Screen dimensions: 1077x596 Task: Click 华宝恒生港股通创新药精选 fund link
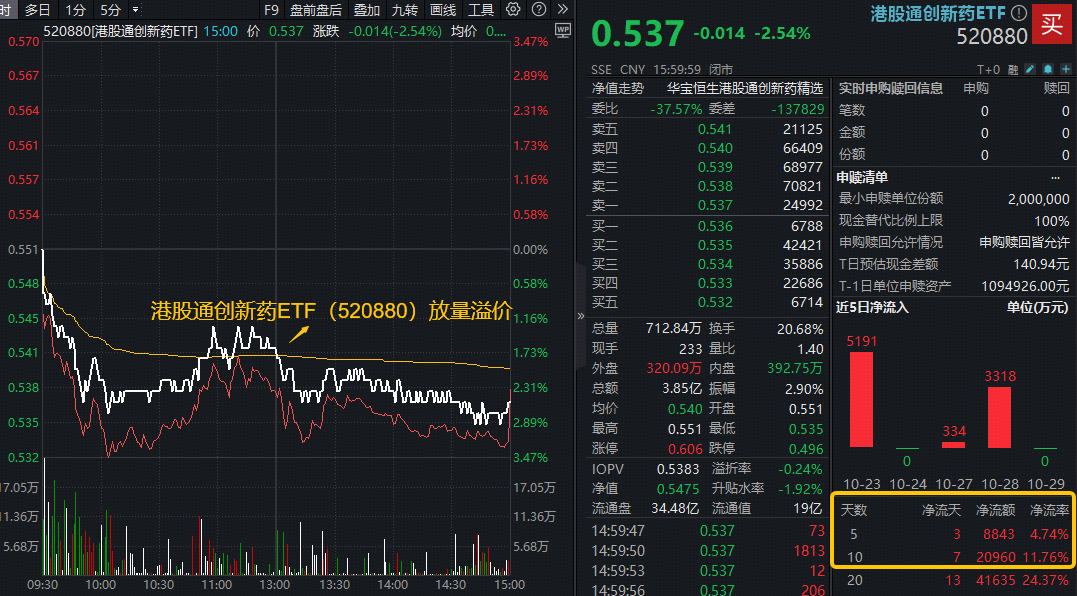pos(745,89)
